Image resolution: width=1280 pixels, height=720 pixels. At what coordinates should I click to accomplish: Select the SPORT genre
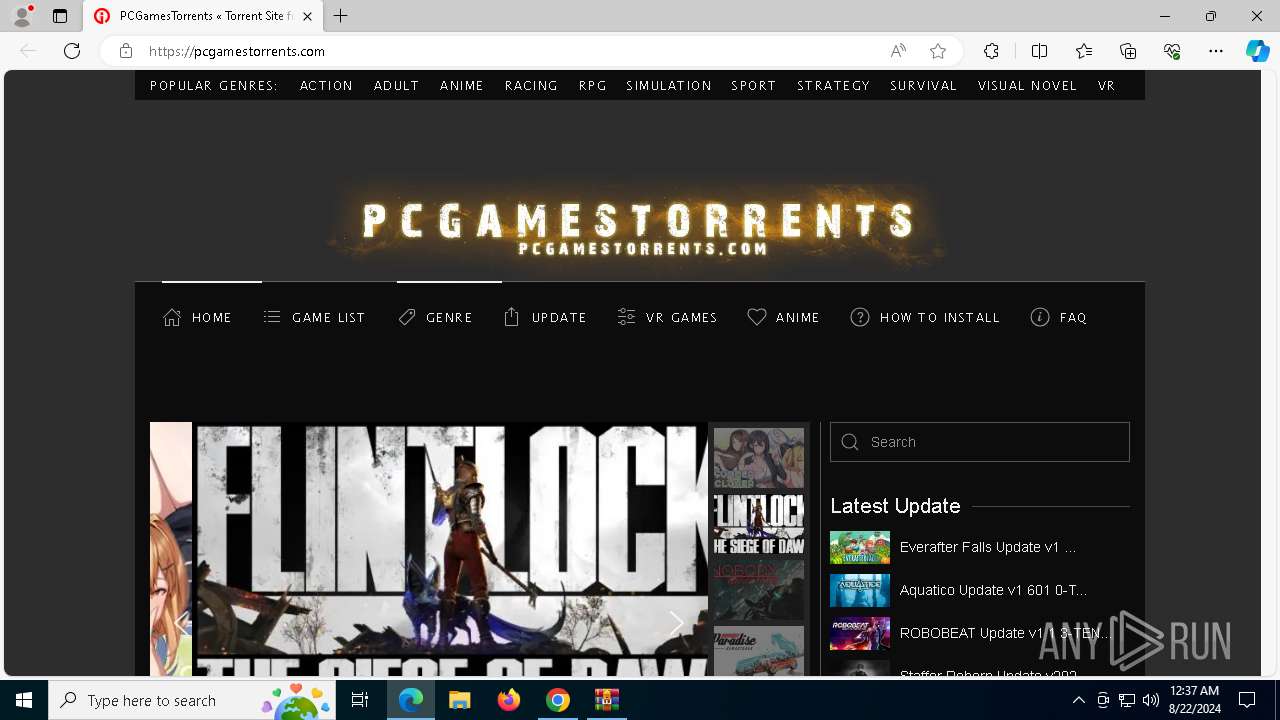[754, 86]
